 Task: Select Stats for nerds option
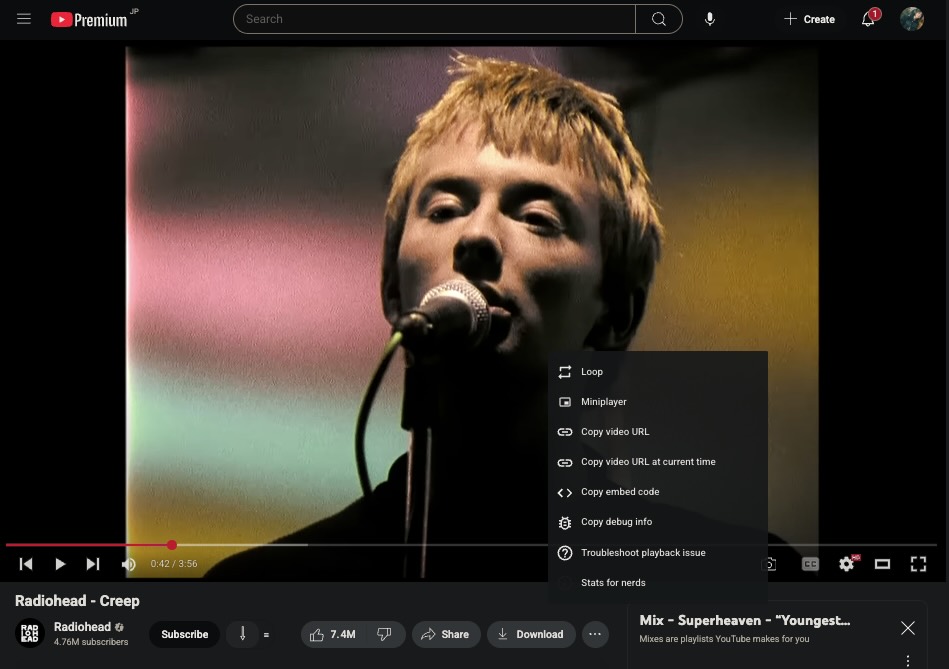tap(613, 583)
